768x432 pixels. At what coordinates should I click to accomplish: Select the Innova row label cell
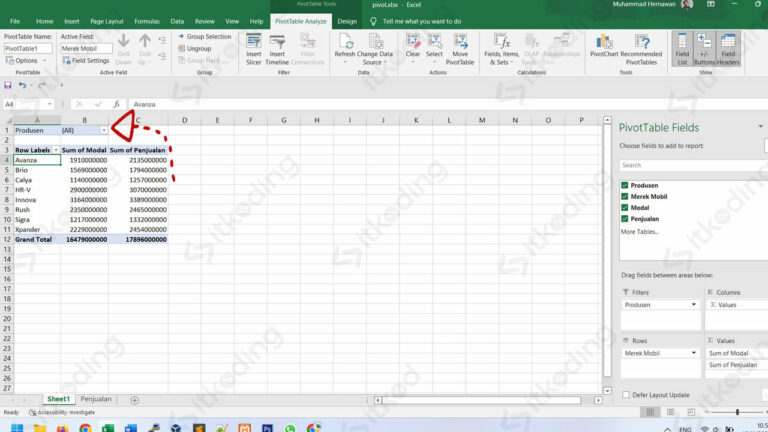(x=37, y=200)
